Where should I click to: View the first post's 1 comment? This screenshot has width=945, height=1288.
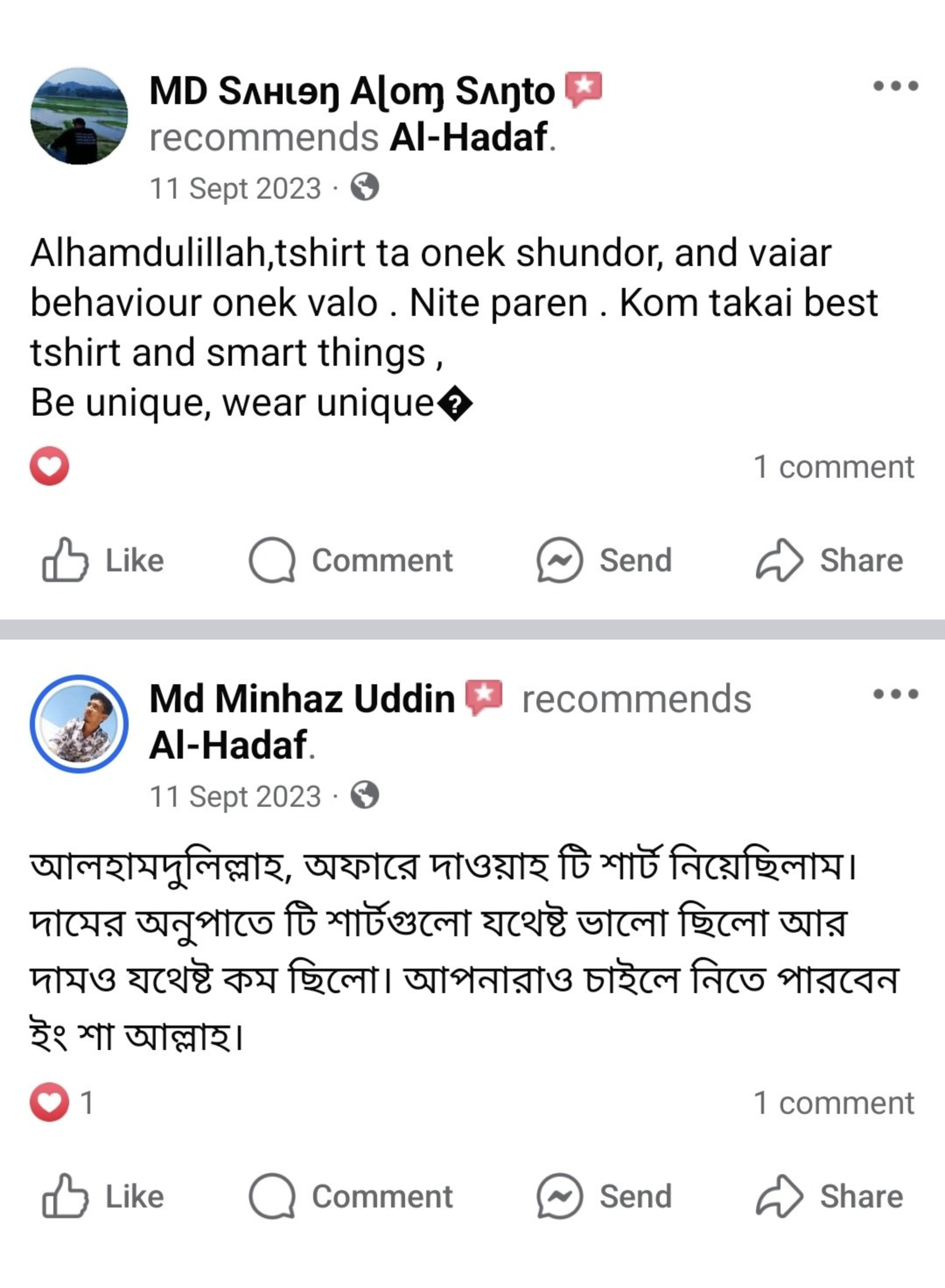click(833, 467)
